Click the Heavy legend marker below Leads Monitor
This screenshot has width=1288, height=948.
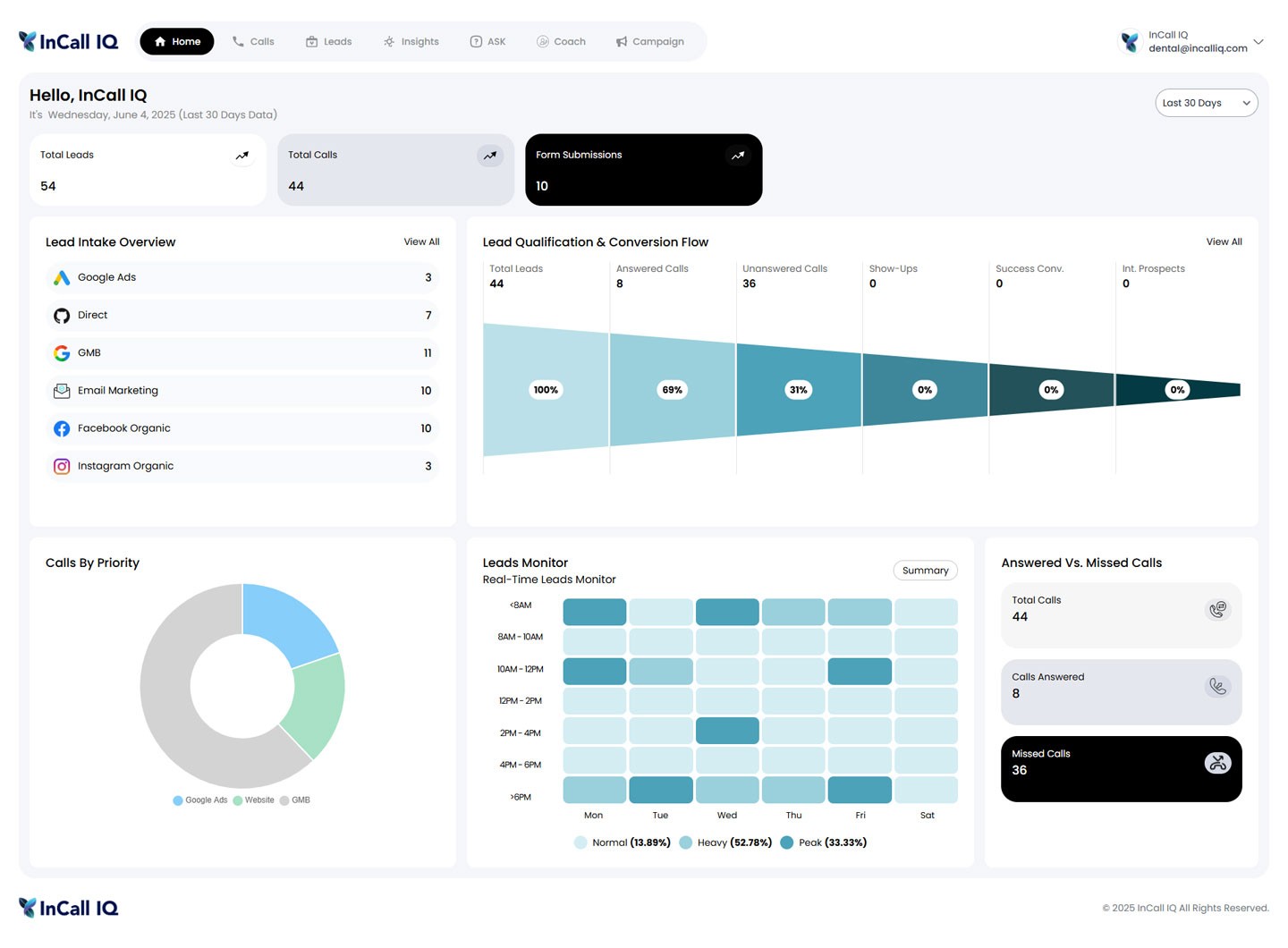(685, 842)
